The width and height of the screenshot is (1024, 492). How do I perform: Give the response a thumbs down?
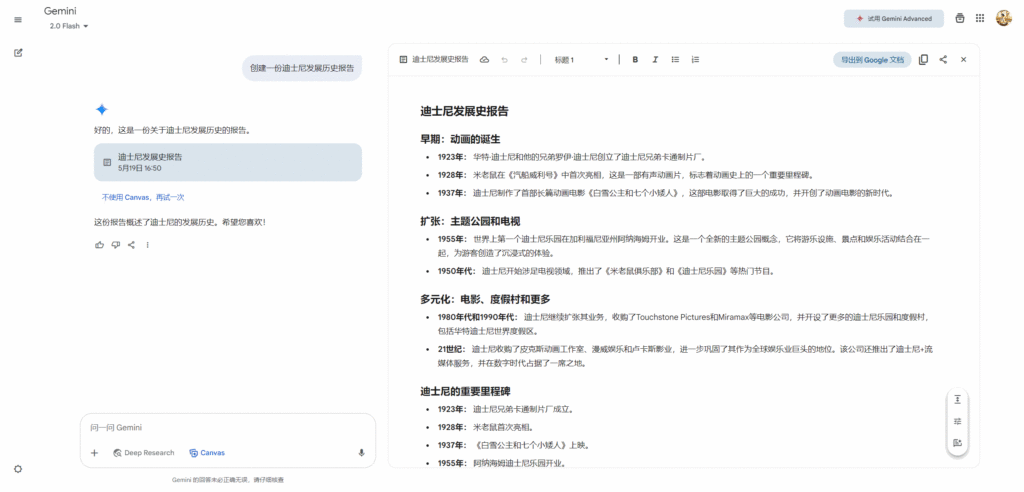click(x=116, y=245)
